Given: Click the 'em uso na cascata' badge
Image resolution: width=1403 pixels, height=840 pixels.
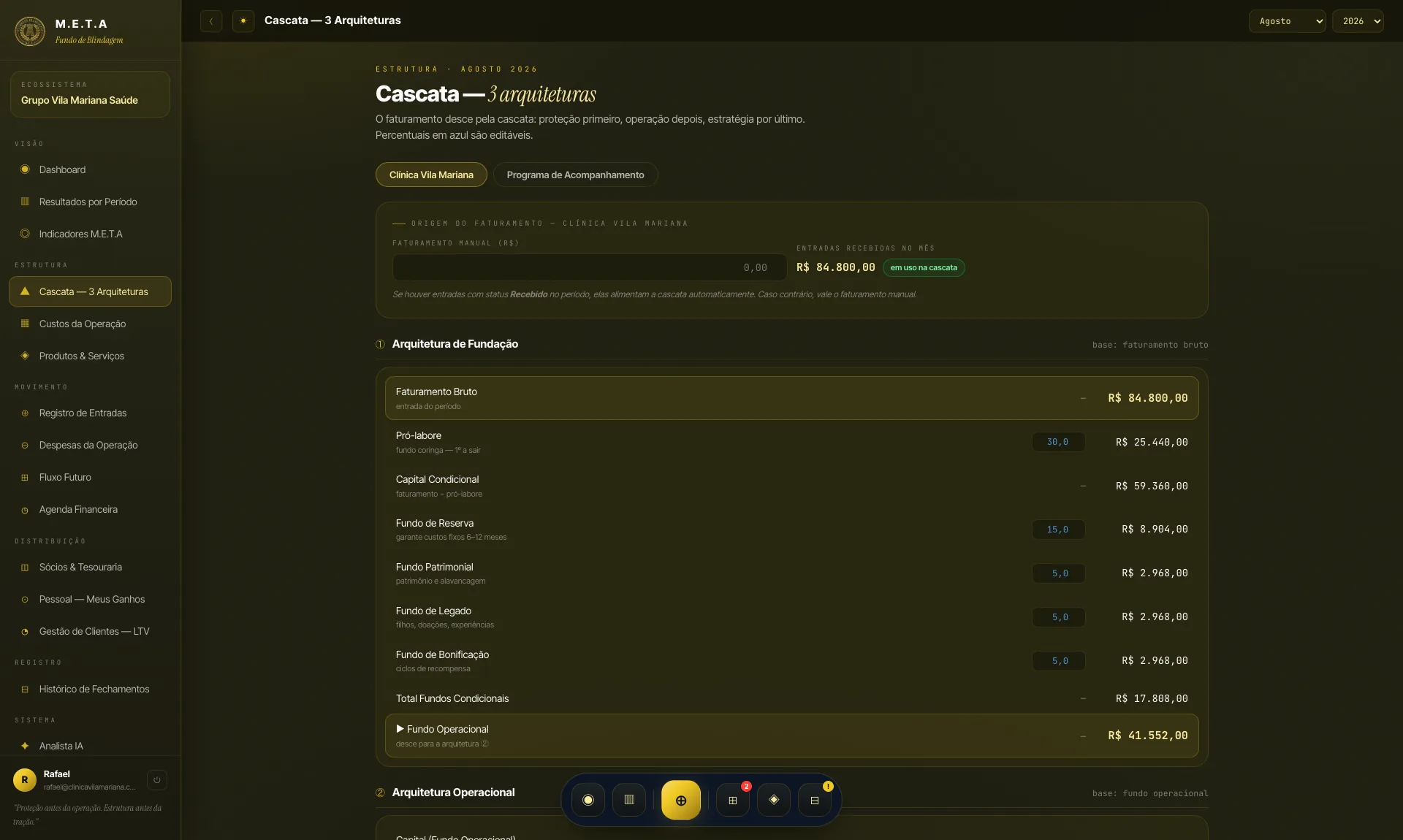Looking at the screenshot, I should [924, 267].
